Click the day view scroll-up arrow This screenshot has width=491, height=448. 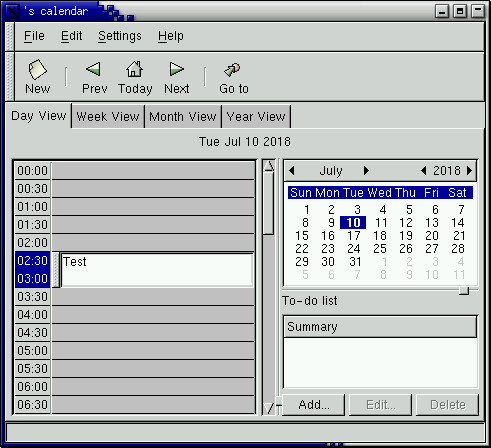pyautogui.click(x=269, y=166)
